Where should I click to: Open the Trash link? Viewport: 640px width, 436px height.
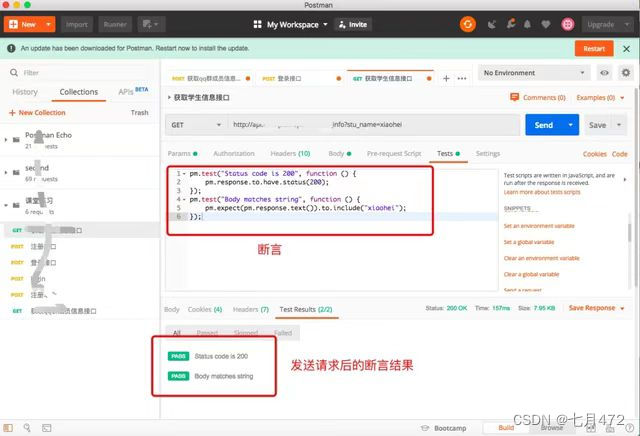tap(140, 113)
